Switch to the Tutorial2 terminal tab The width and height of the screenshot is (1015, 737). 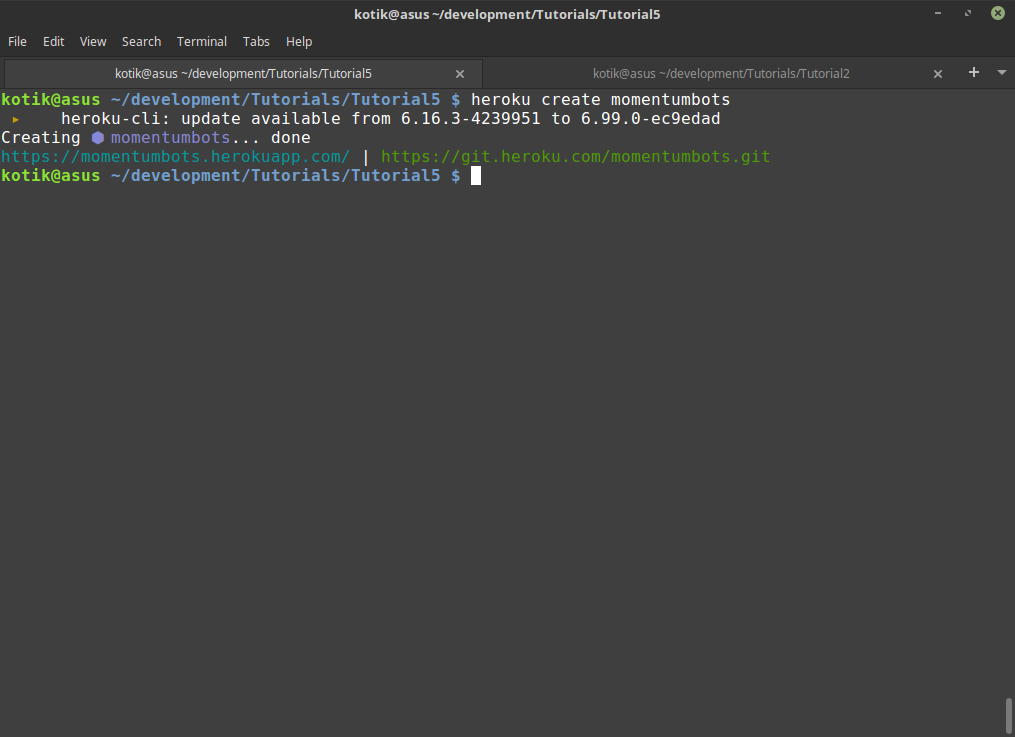point(721,74)
